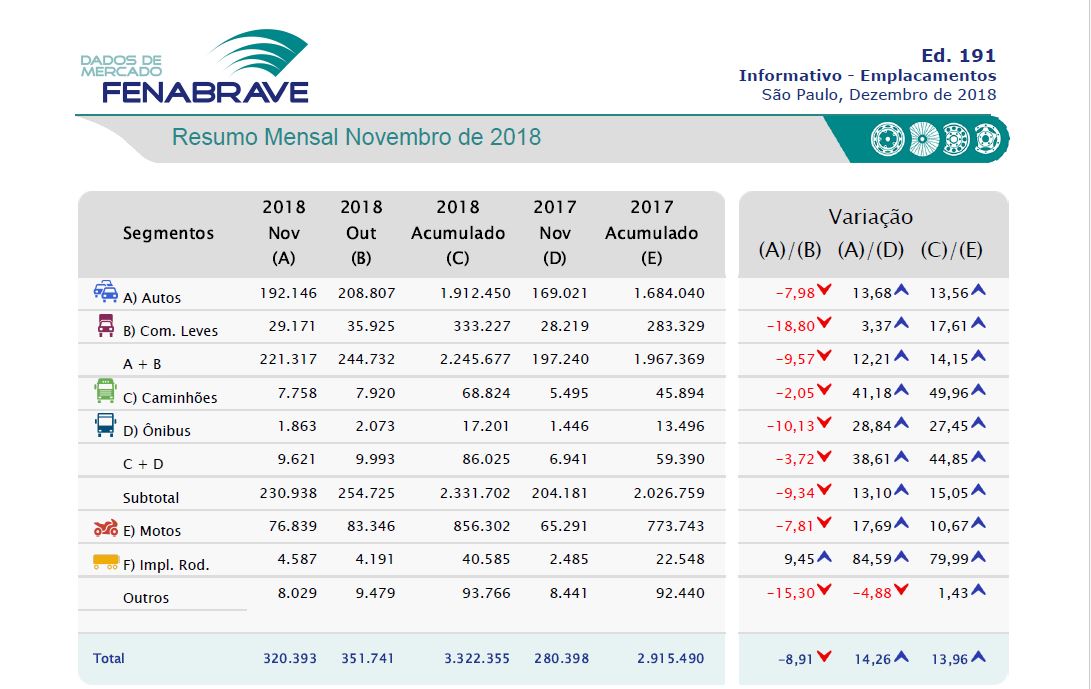Viewport: 1091px width, 689px height.
Task: Select the green Caminhões truck icon
Action: 105,392
